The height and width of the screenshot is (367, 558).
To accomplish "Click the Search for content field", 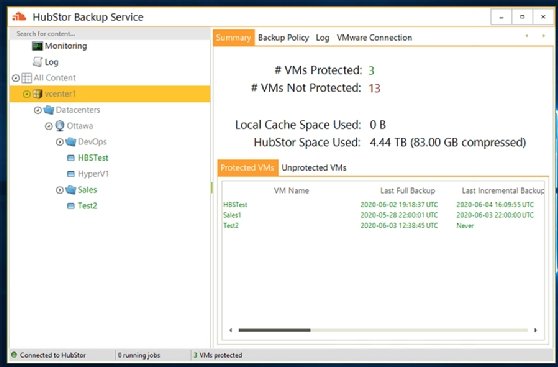I will coord(110,34).
